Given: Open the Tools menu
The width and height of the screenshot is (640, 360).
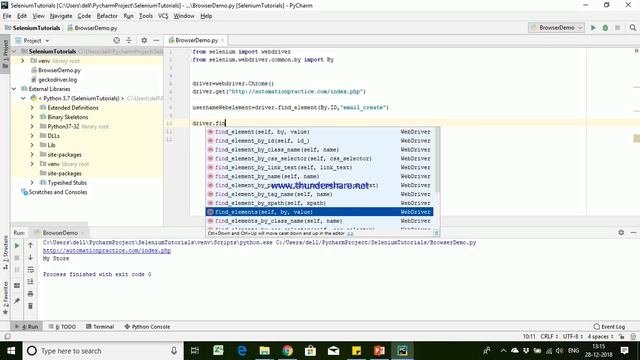Looking at the screenshot, I should coord(146,16).
